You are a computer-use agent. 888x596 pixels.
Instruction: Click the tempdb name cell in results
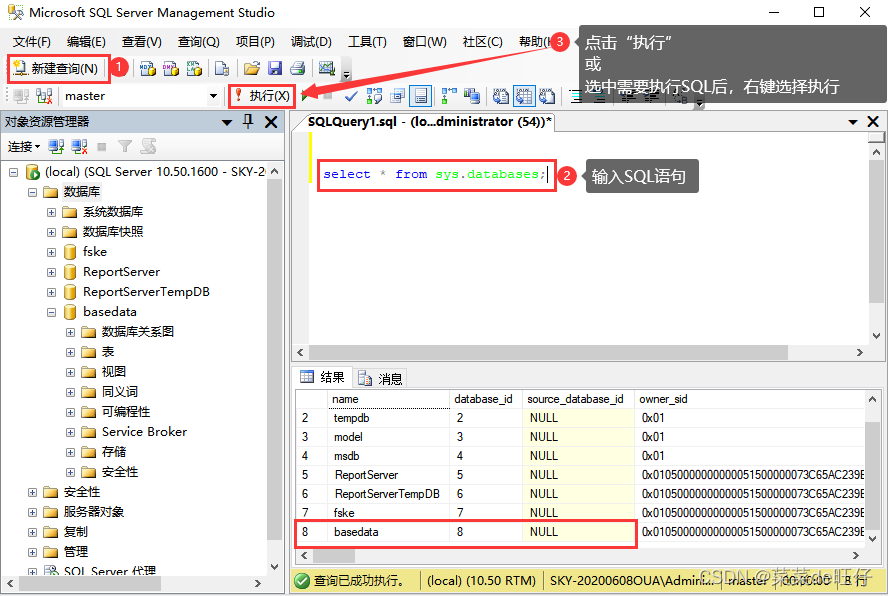(x=389, y=418)
